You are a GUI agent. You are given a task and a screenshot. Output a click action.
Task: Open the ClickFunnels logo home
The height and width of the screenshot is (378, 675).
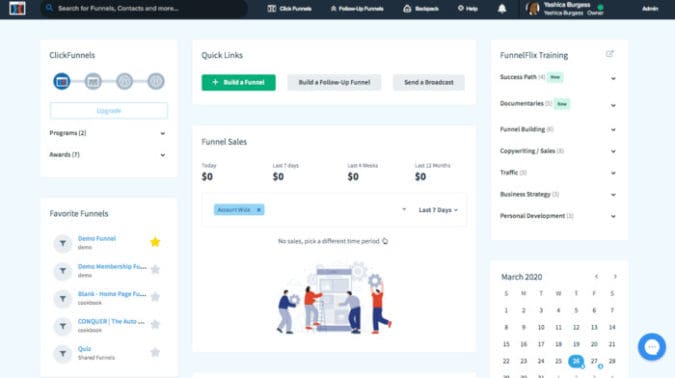point(17,8)
